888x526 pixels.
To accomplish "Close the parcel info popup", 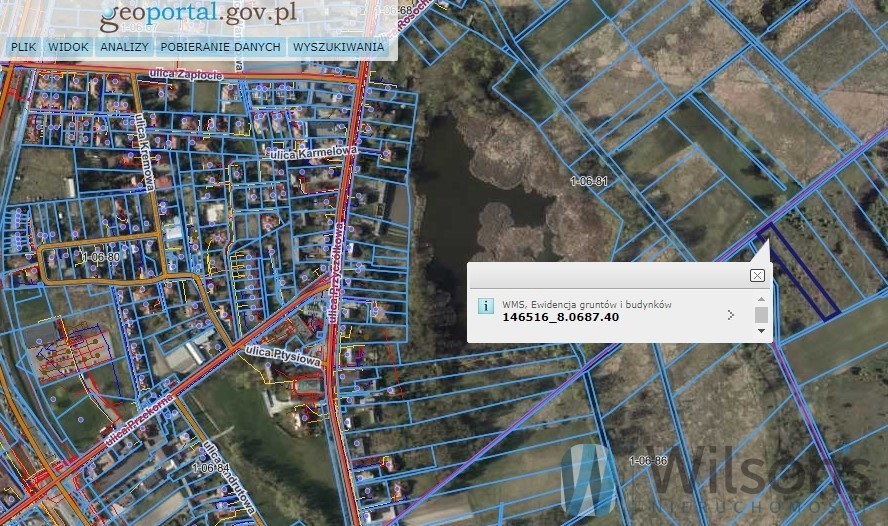I will [757, 275].
